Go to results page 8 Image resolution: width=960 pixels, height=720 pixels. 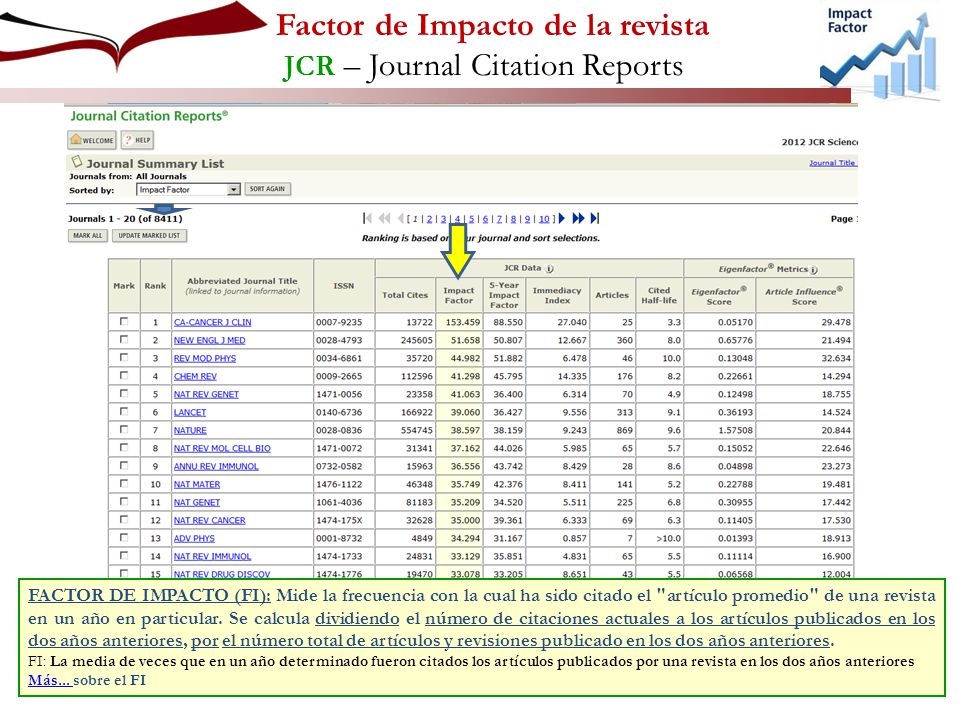point(514,219)
